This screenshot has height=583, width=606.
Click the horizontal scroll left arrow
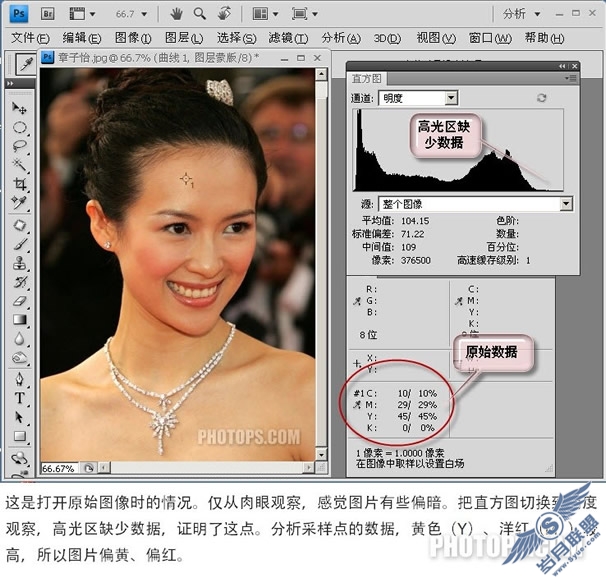pyautogui.click(x=104, y=468)
